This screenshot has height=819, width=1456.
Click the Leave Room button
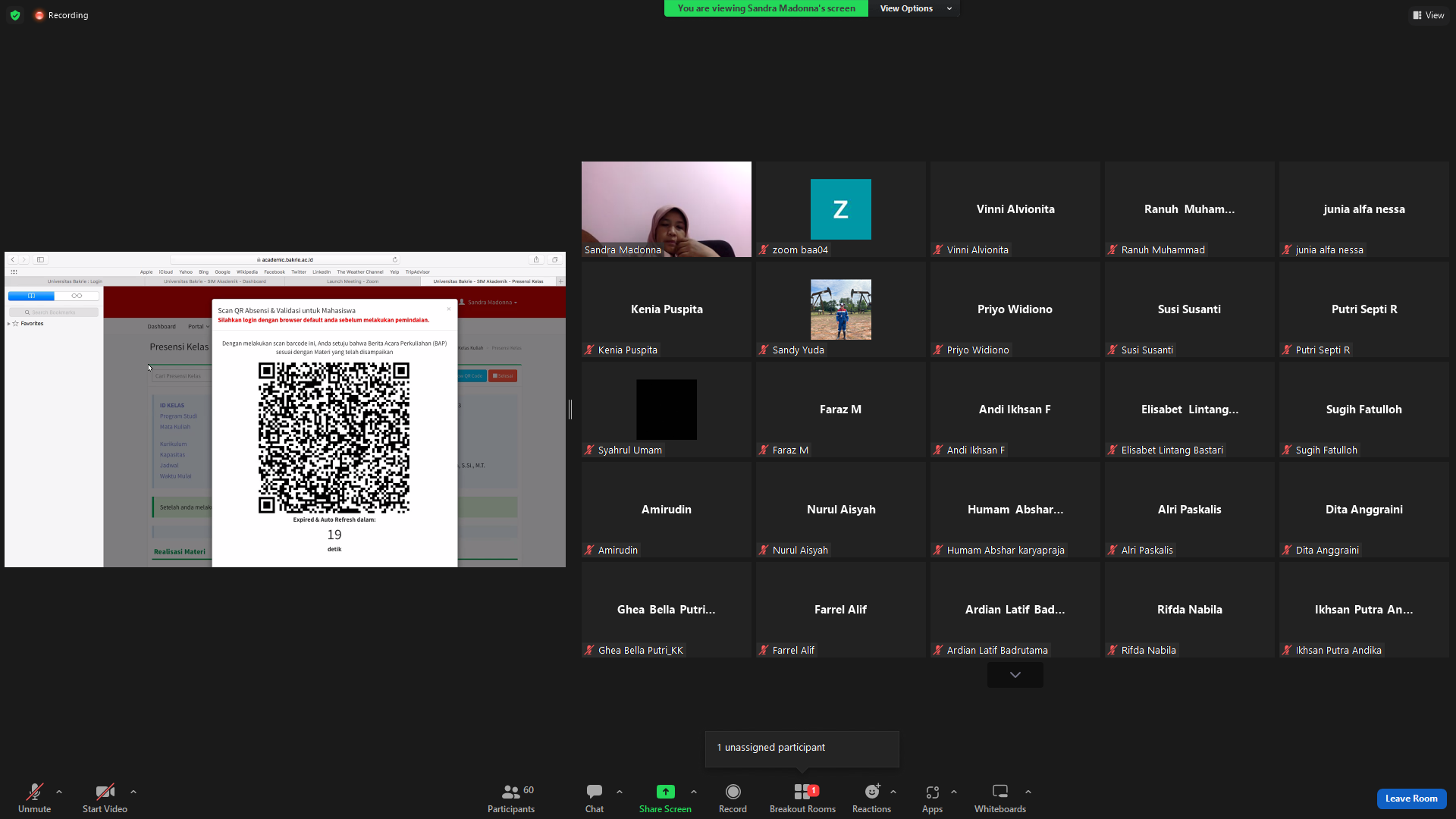tap(1411, 799)
